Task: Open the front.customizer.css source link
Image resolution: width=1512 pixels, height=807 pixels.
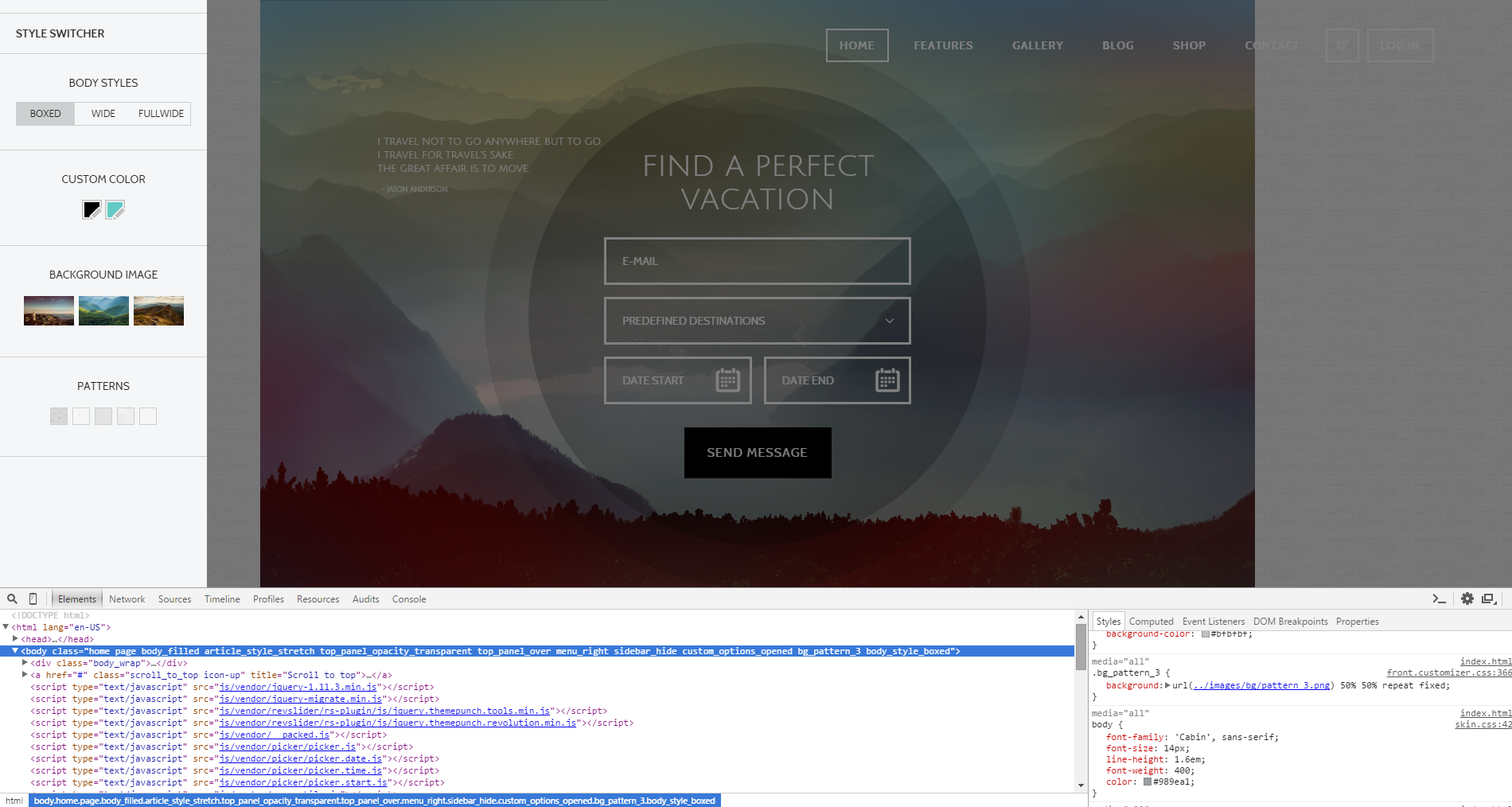Action: (x=1448, y=673)
